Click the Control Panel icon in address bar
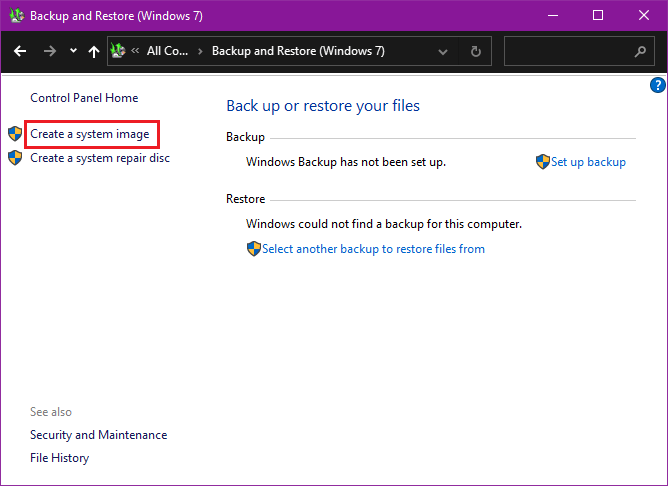This screenshot has width=668, height=486. coord(119,51)
